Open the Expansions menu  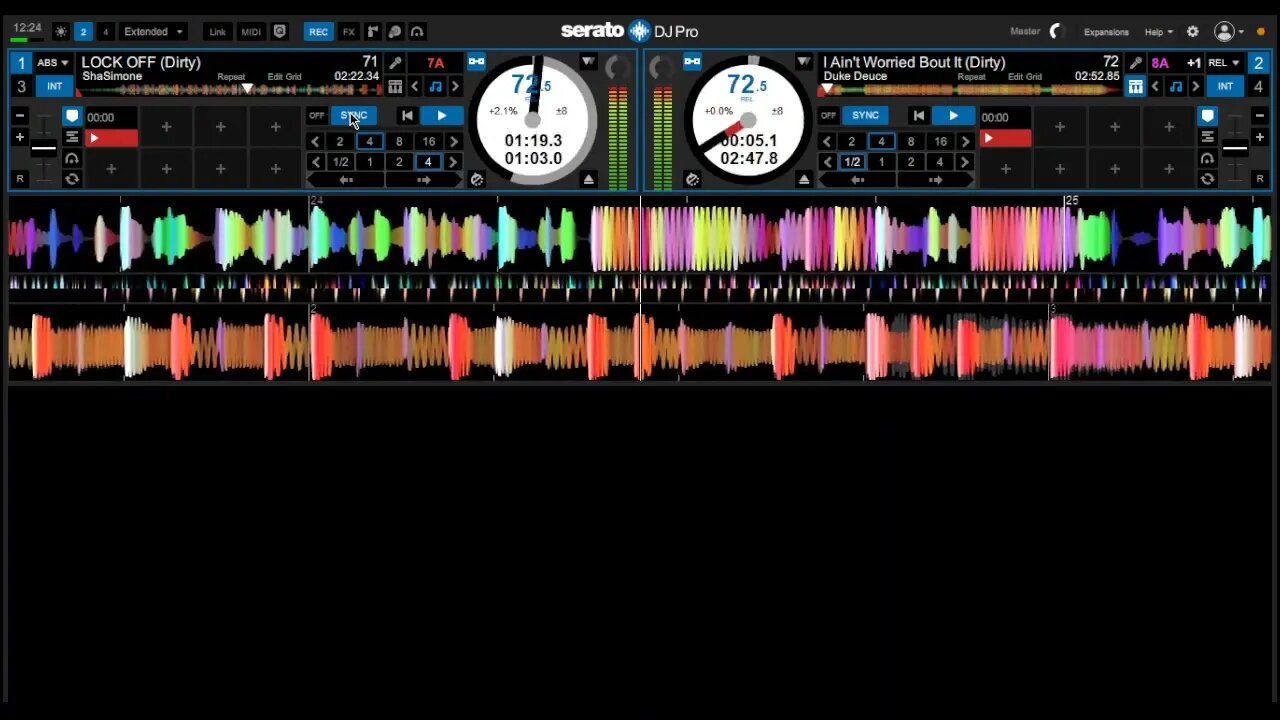[1106, 32]
